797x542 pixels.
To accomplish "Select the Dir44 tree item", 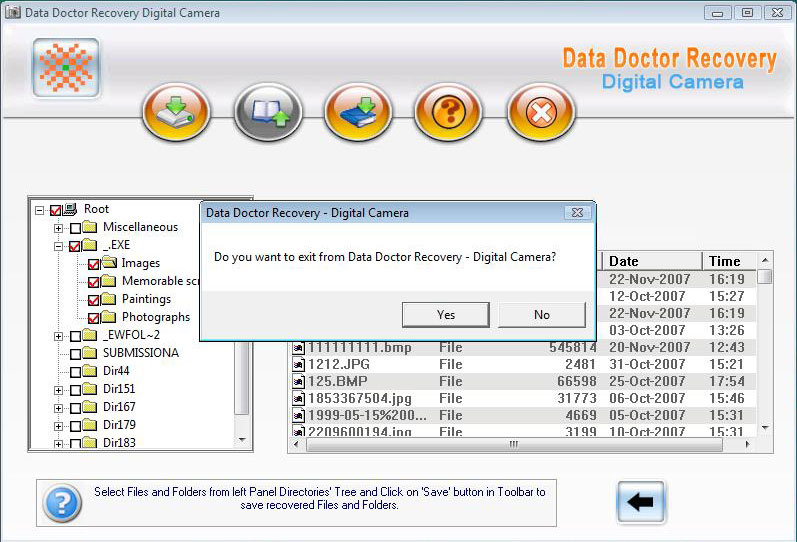I will pyautogui.click(x=116, y=371).
